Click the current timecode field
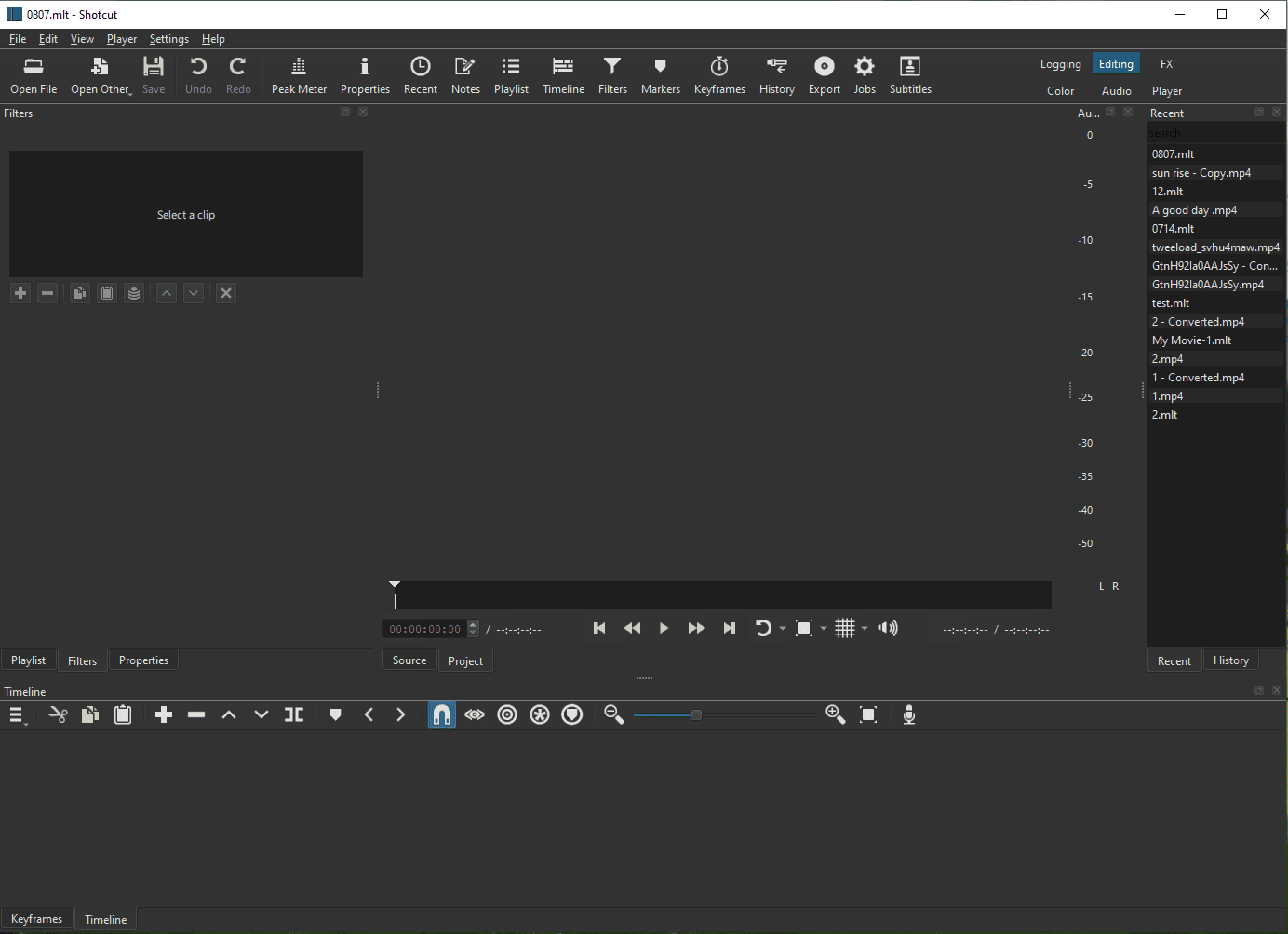The width and height of the screenshot is (1288, 934). (x=425, y=629)
